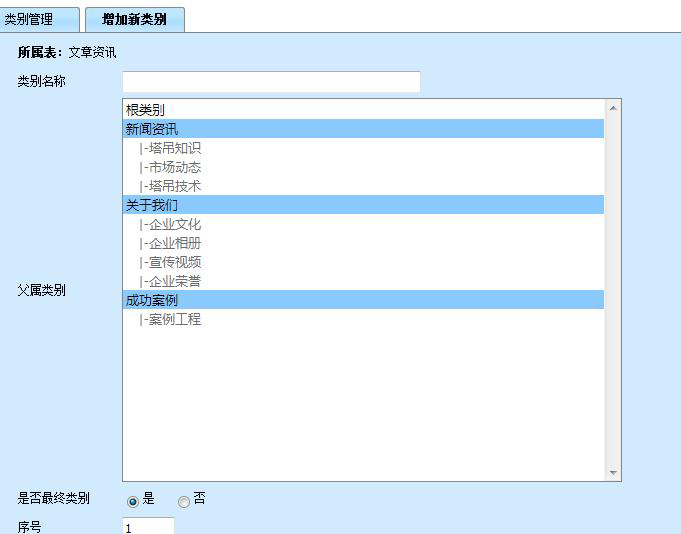Set 是否最终类别 to 否
The height and width of the screenshot is (534, 681).
pos(183,501)
